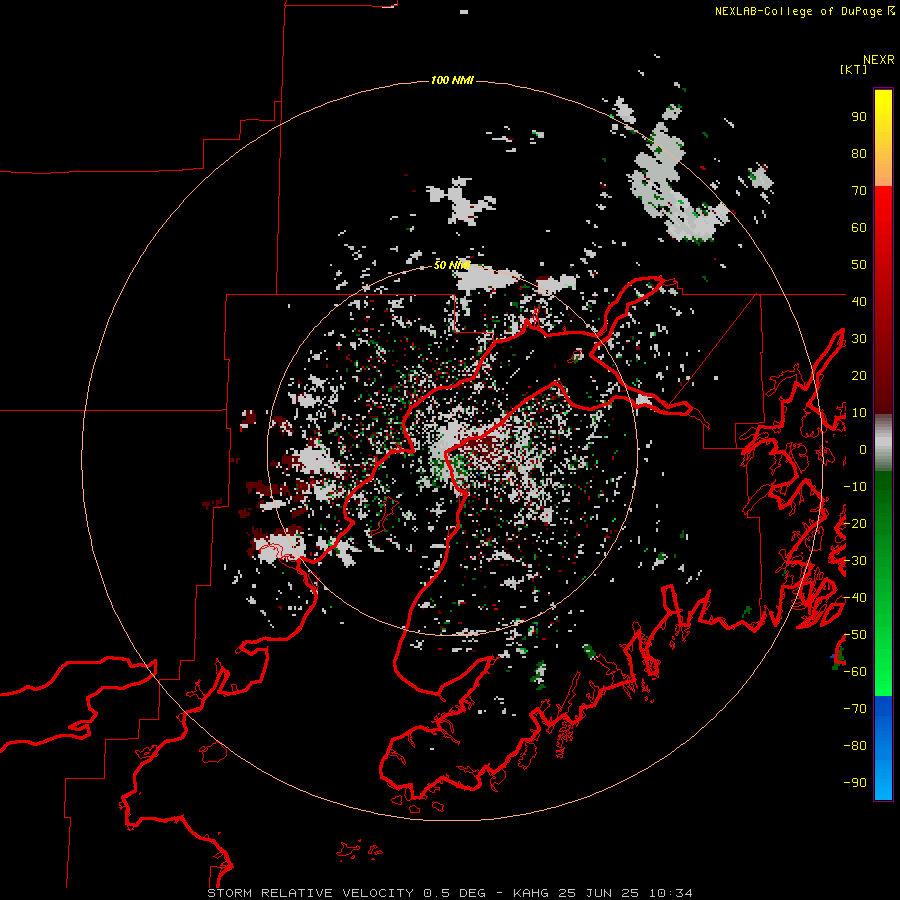Screen dimensions: 900x900
Task: Click the gray zero-velocity segment of color bar
Action: [x=883, y=443]
